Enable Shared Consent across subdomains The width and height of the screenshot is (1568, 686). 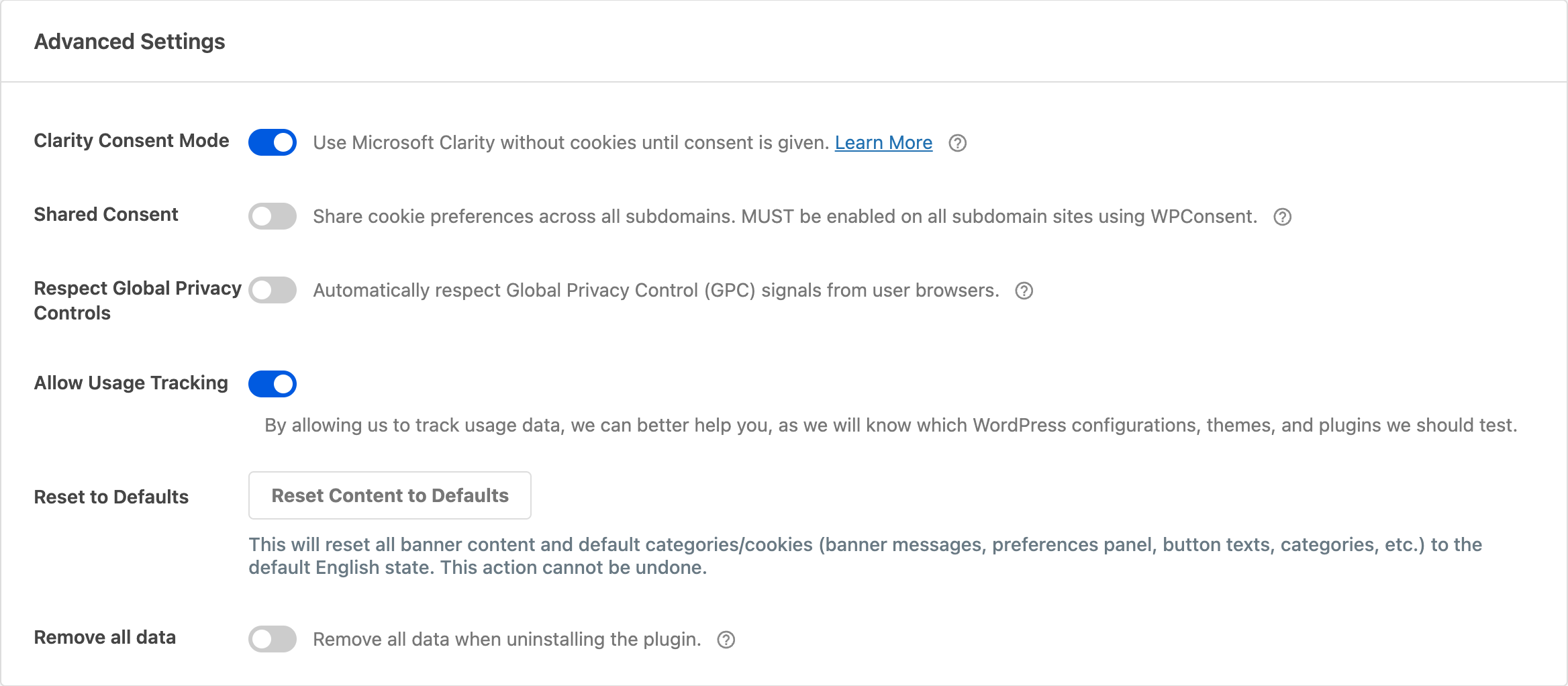(273, 216)
